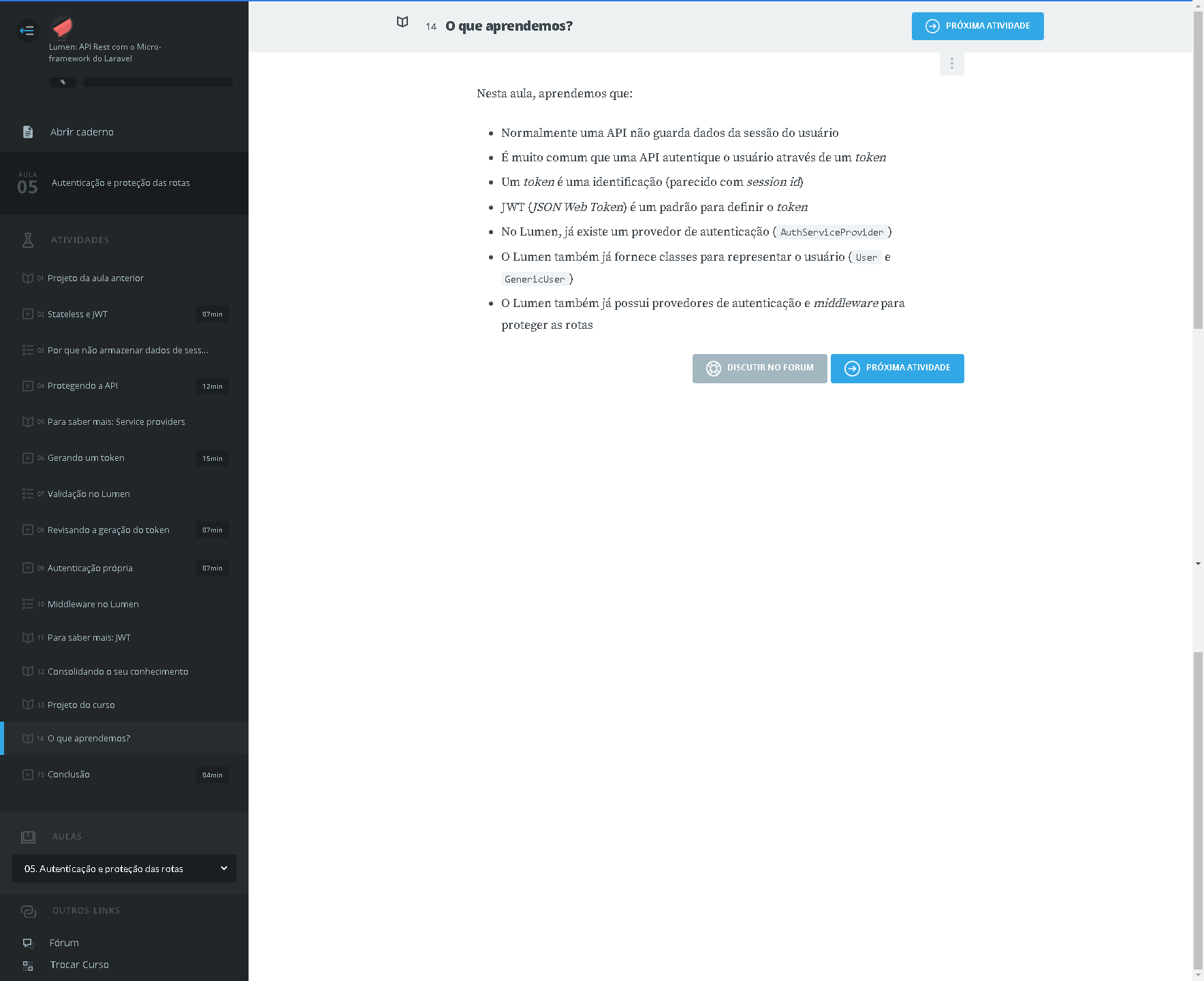This screenshot has width=1204, height=981.
Task: Click the Fórum chat icon
Action: click(x=28, y=943)
